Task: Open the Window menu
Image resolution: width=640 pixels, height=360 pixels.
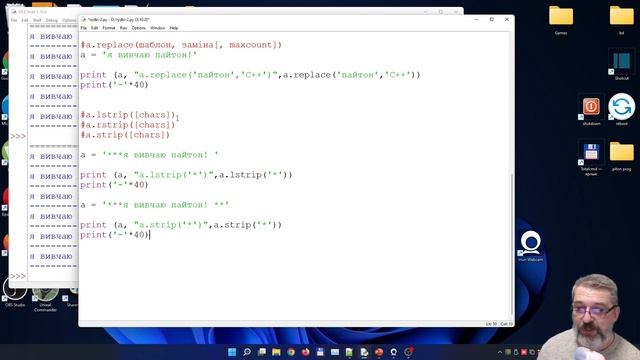Action: (x=158, y=28)
